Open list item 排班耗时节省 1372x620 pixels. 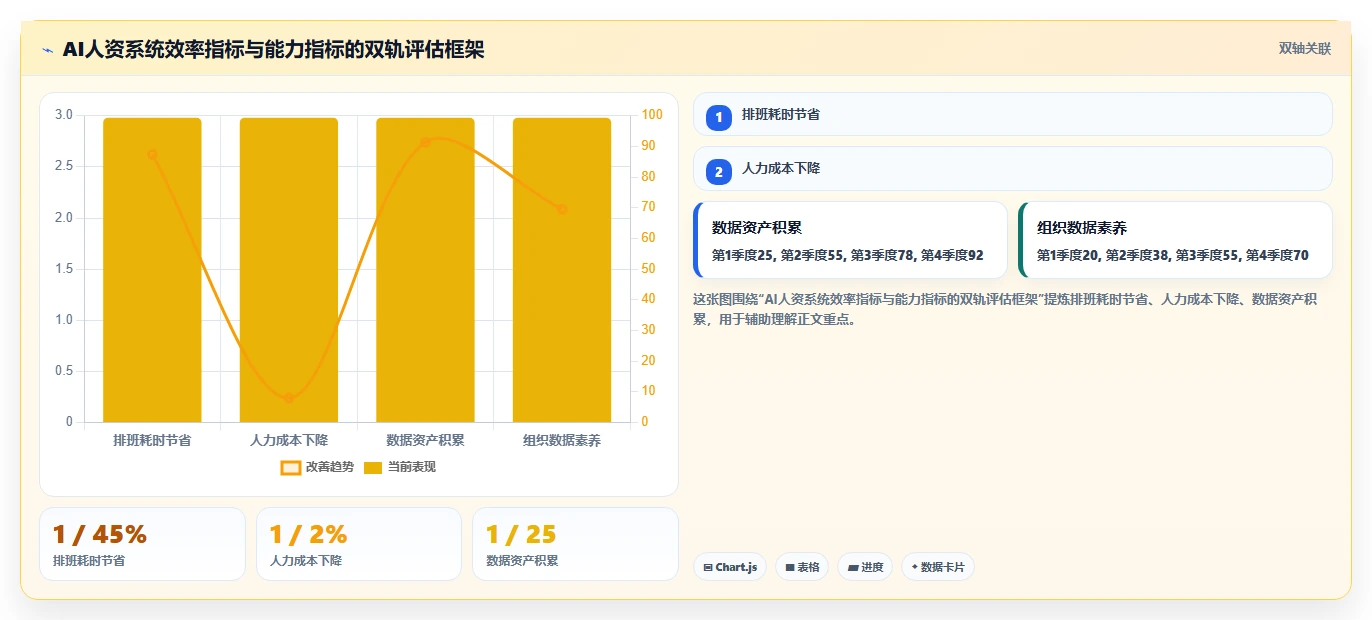point(1012,114)
